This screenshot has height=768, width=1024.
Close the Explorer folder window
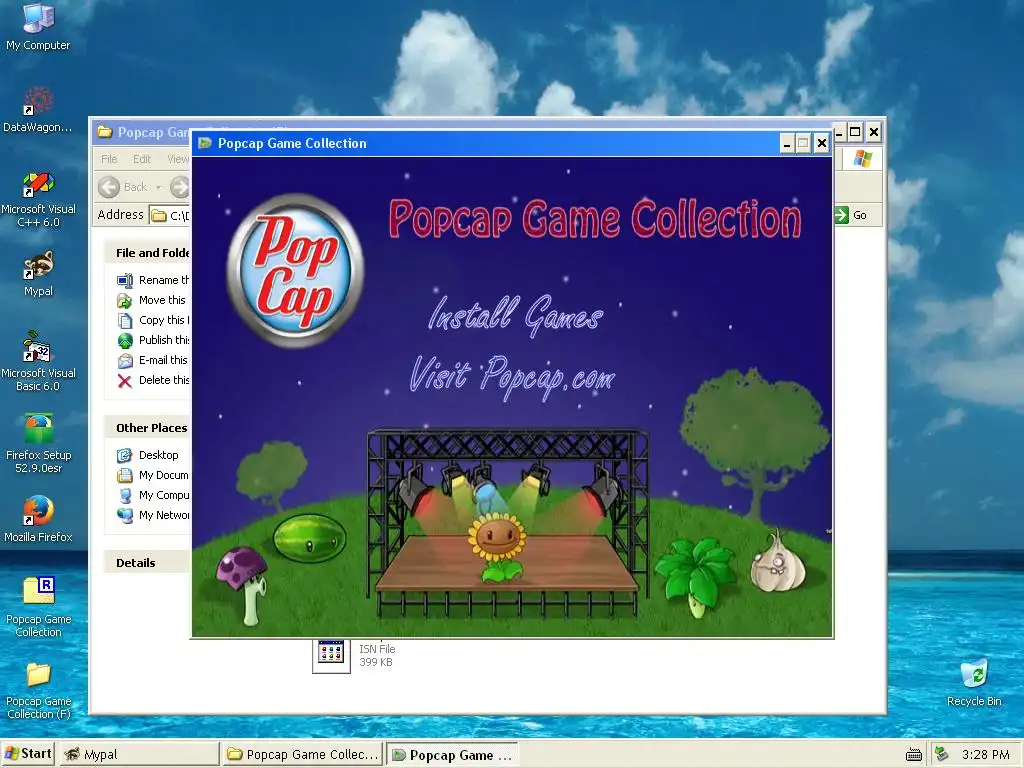(874, 133)
